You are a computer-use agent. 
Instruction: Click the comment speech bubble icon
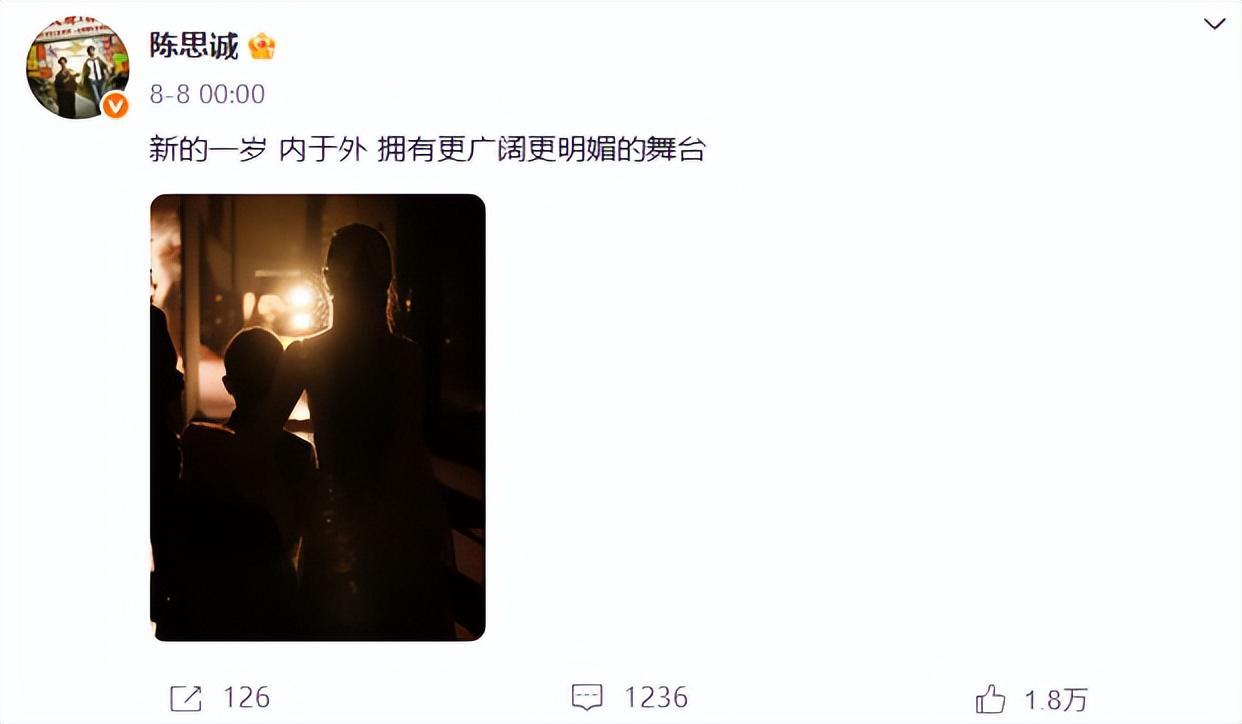click(586, 698)
